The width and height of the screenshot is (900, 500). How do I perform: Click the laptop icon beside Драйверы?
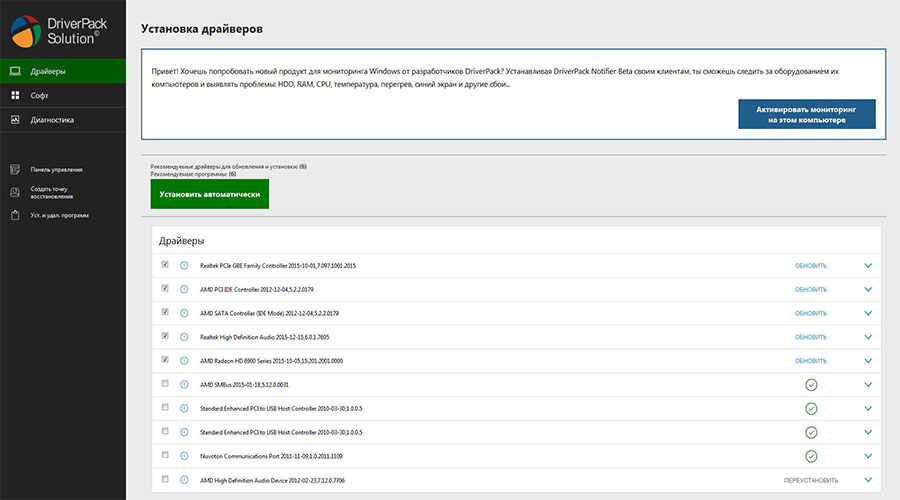[15, 71]
